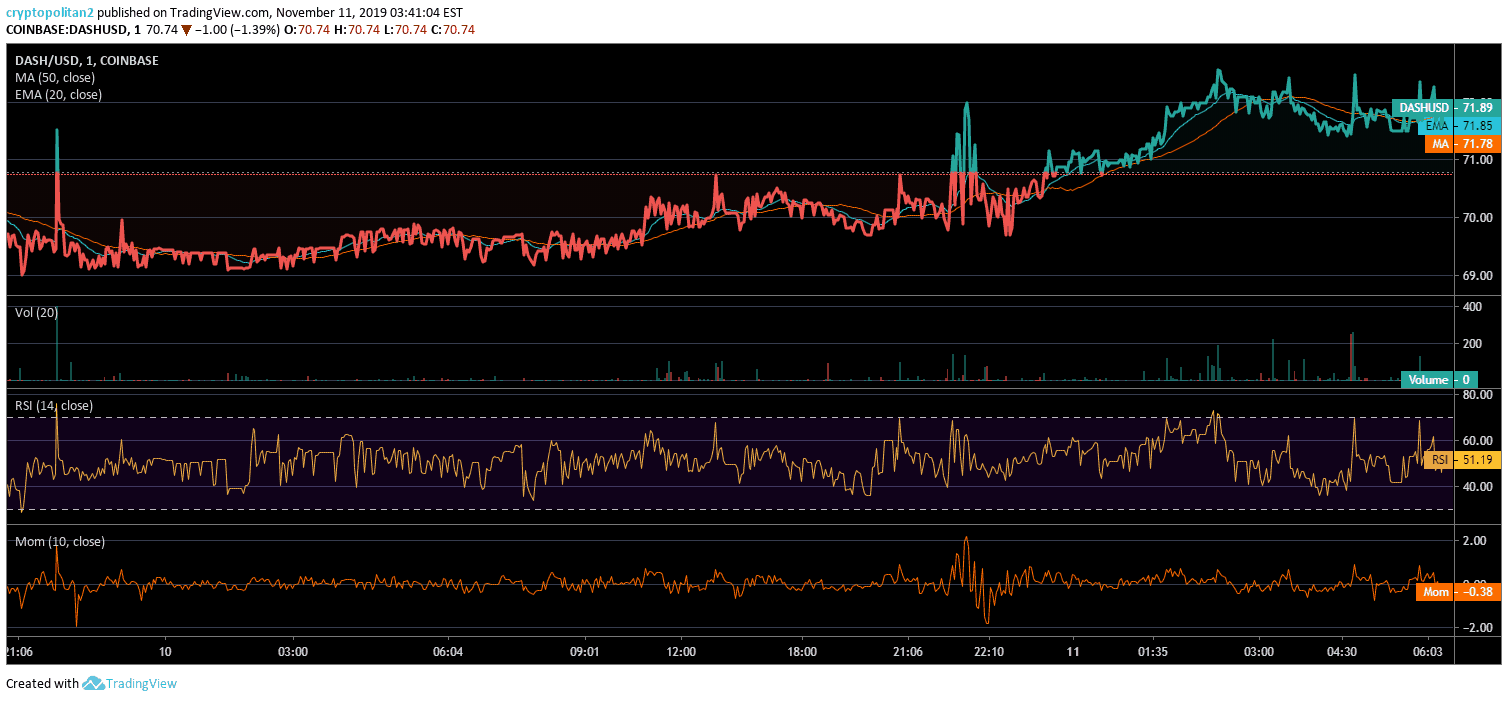Image resolution: width=1508 pixels, height=701 pixels.
Task: Click the 80.00 RSI axis label
Action: (x=1476, y=395)
